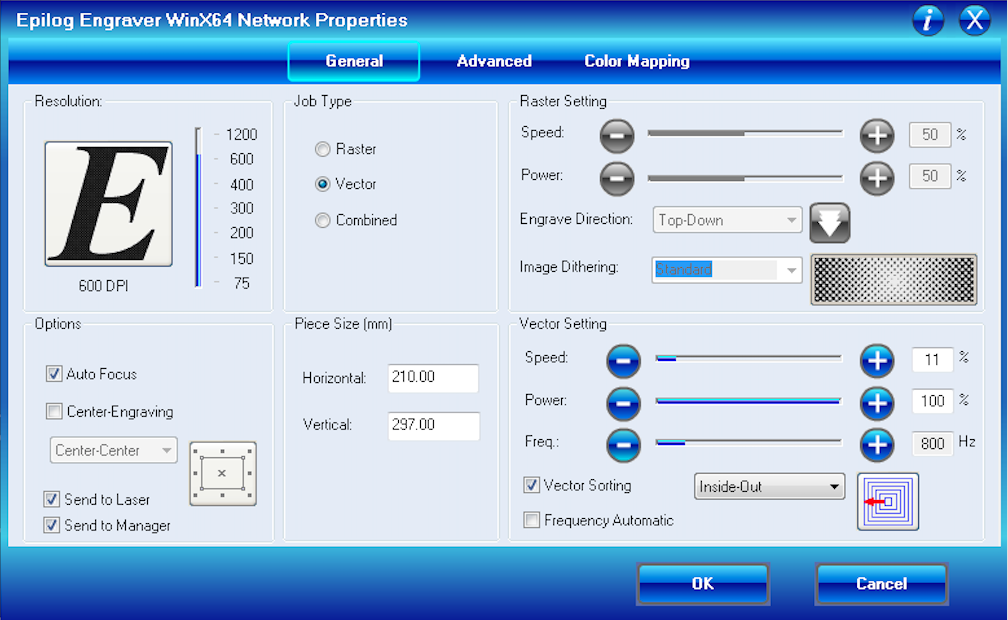Click the Raster Power percent value field
Viewport: 1008px width, 620px height.
coord(930,176)
